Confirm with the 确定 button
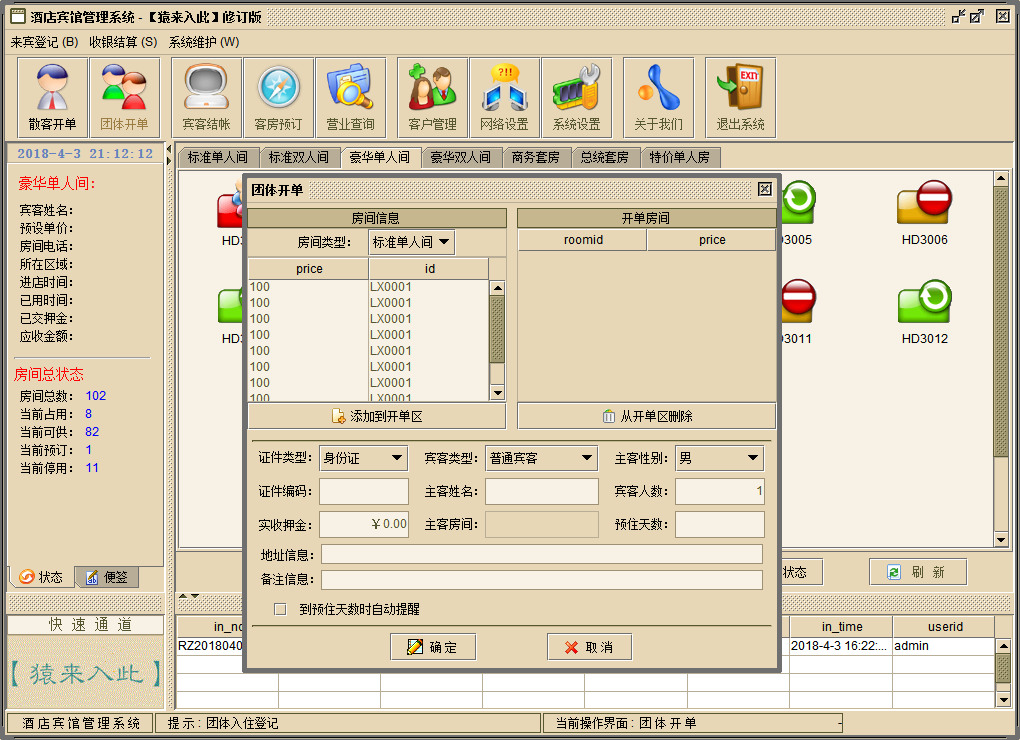Viewport: 1020px width, 740px height. 433,647
